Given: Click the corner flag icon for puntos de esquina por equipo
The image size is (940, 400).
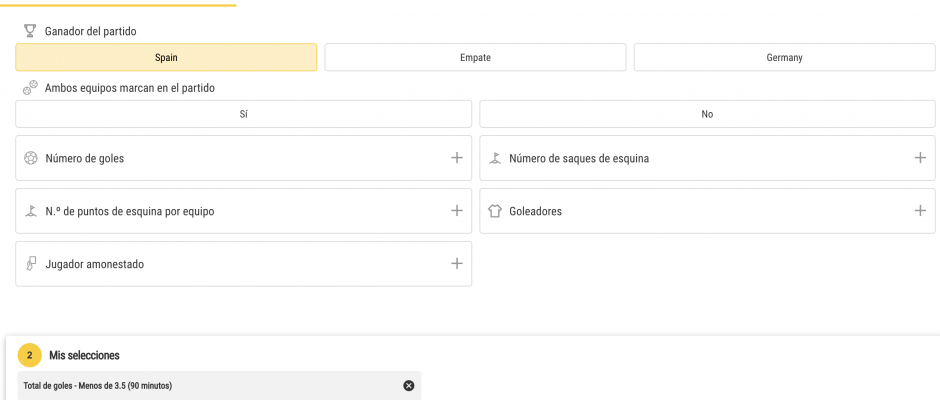Looking at the screenshot, I should point(31,211).
